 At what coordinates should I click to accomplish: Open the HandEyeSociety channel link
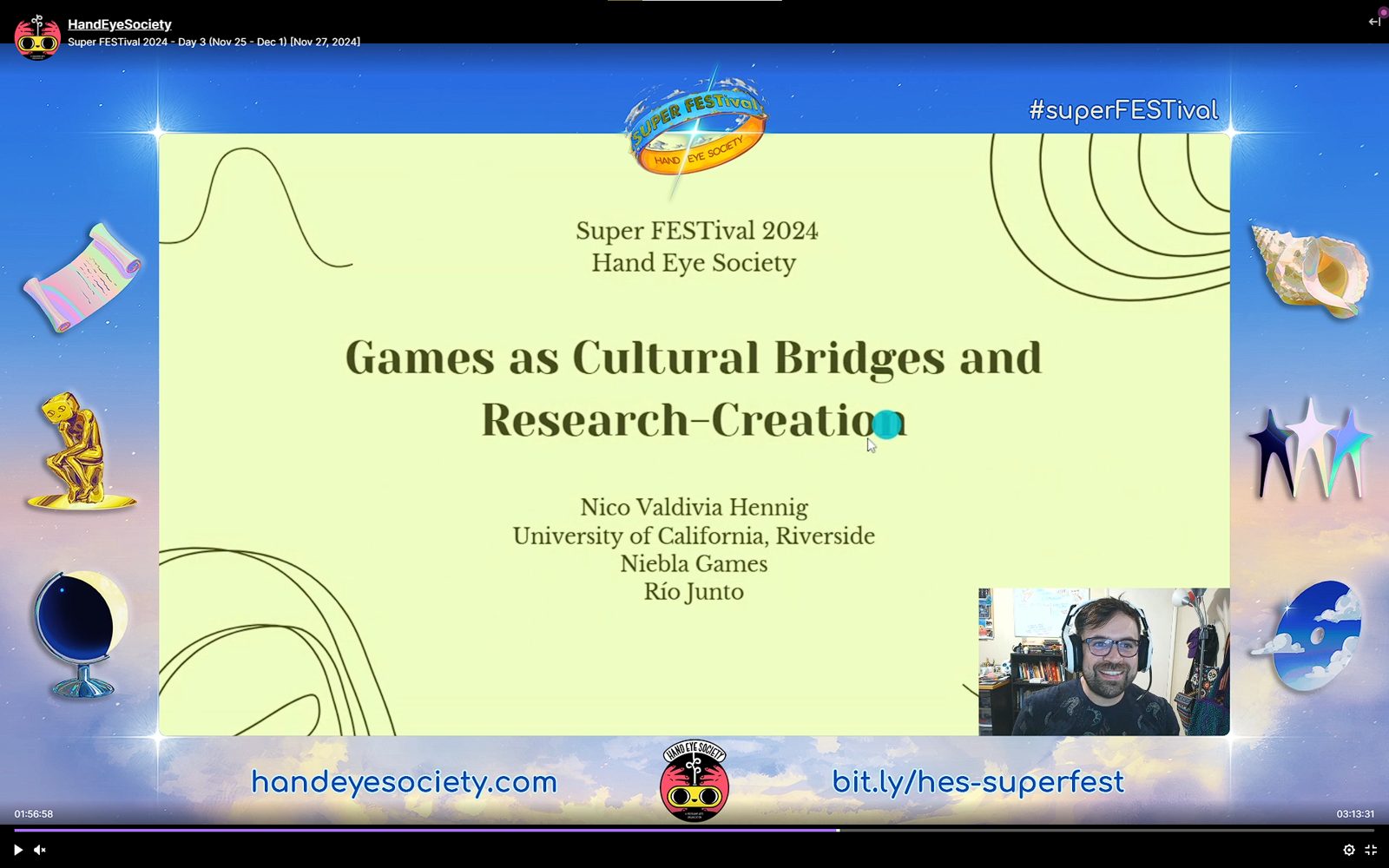(x=120, y=24)
